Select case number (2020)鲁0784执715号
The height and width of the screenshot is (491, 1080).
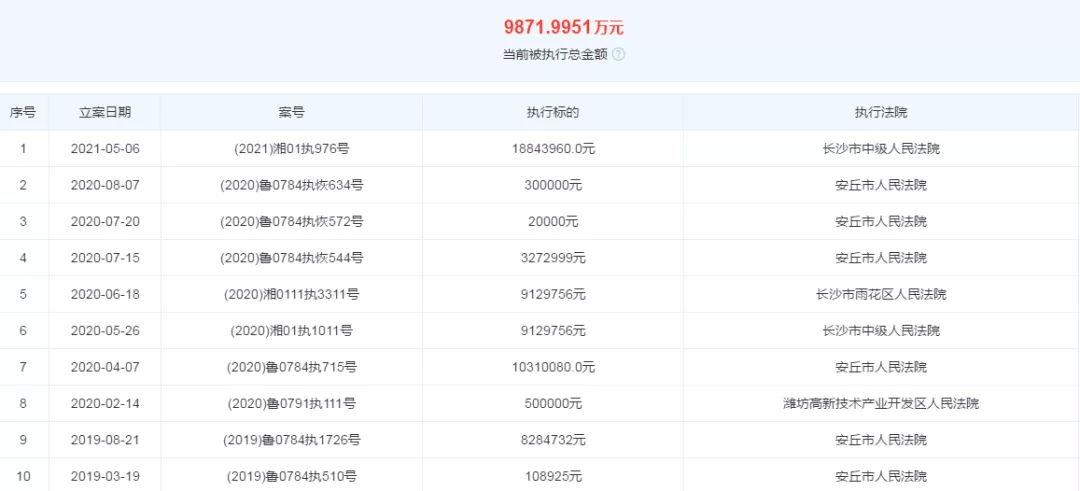coord(291,368)
